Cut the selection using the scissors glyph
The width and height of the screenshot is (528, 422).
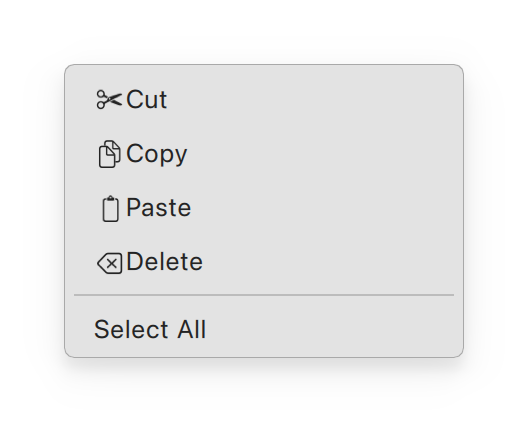pos(109,99)
